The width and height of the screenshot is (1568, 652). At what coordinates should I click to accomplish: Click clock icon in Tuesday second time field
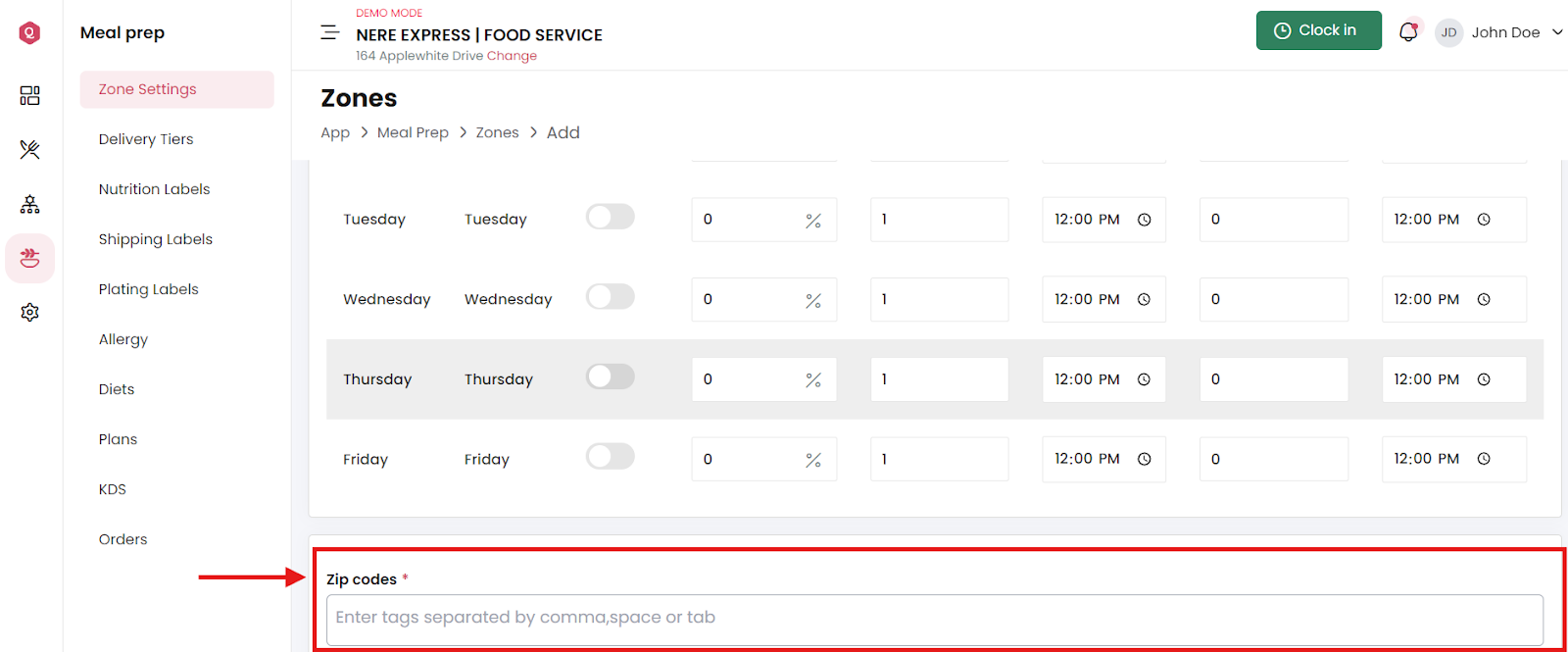click(x=1484, y=220)
